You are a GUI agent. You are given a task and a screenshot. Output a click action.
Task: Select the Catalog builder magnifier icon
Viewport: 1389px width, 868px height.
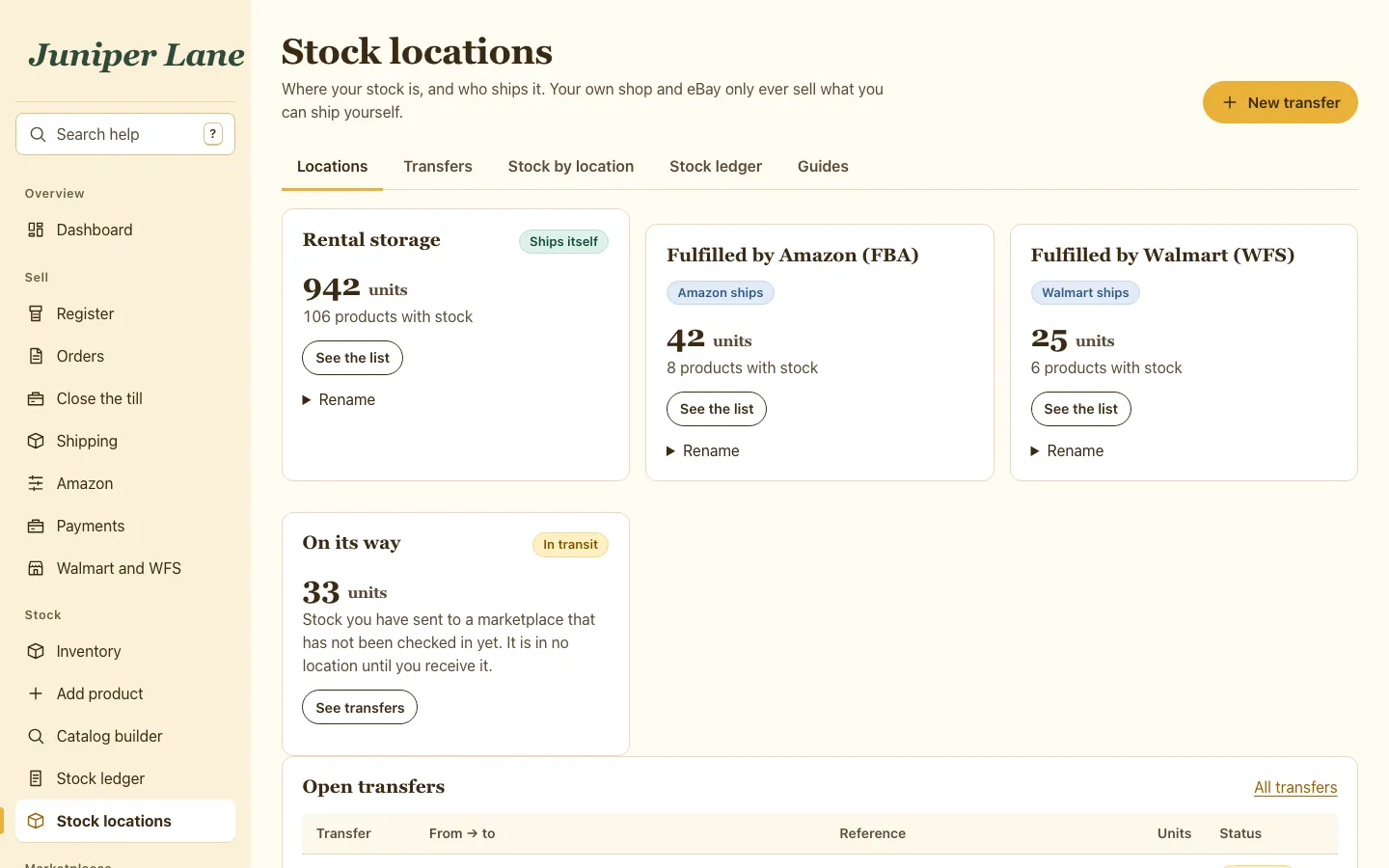(x=36, y=736)
